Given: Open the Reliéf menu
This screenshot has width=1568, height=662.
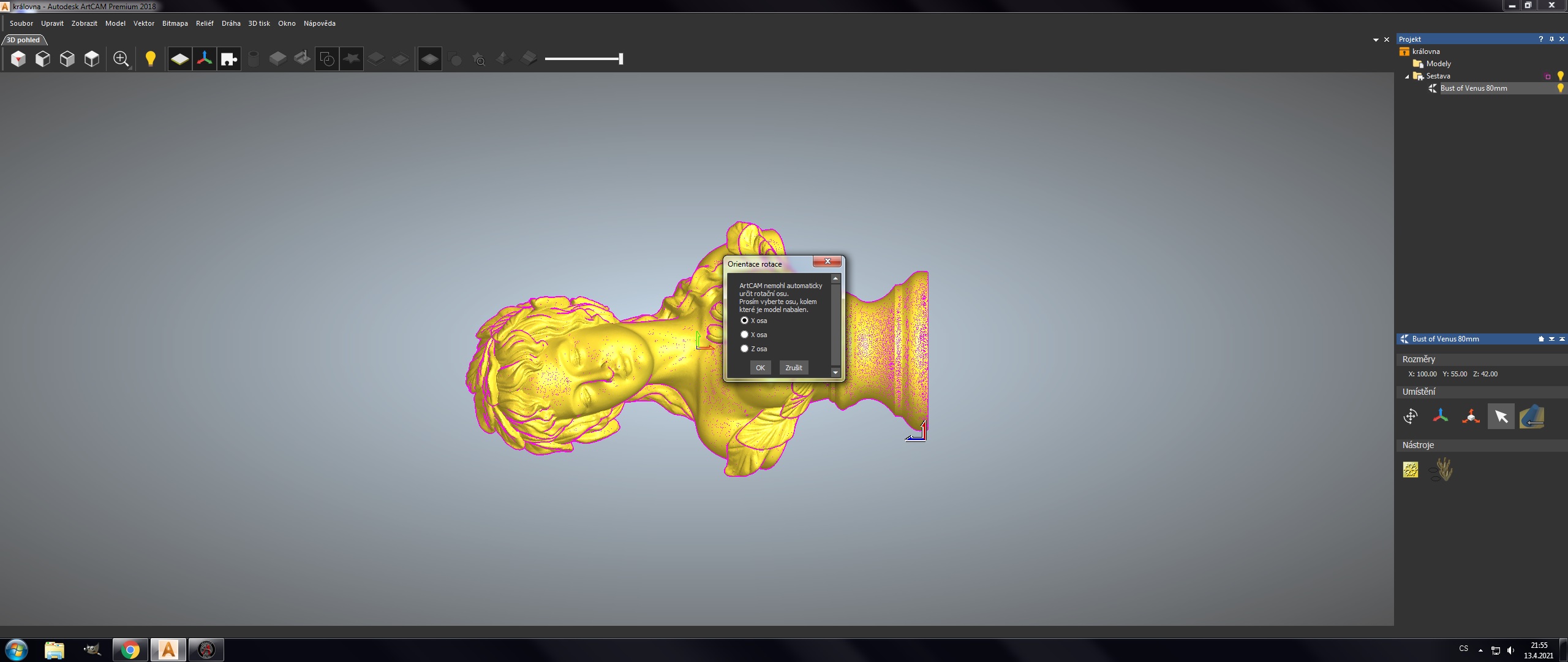Looking at the screenshot, I should (x=205, y=23).
